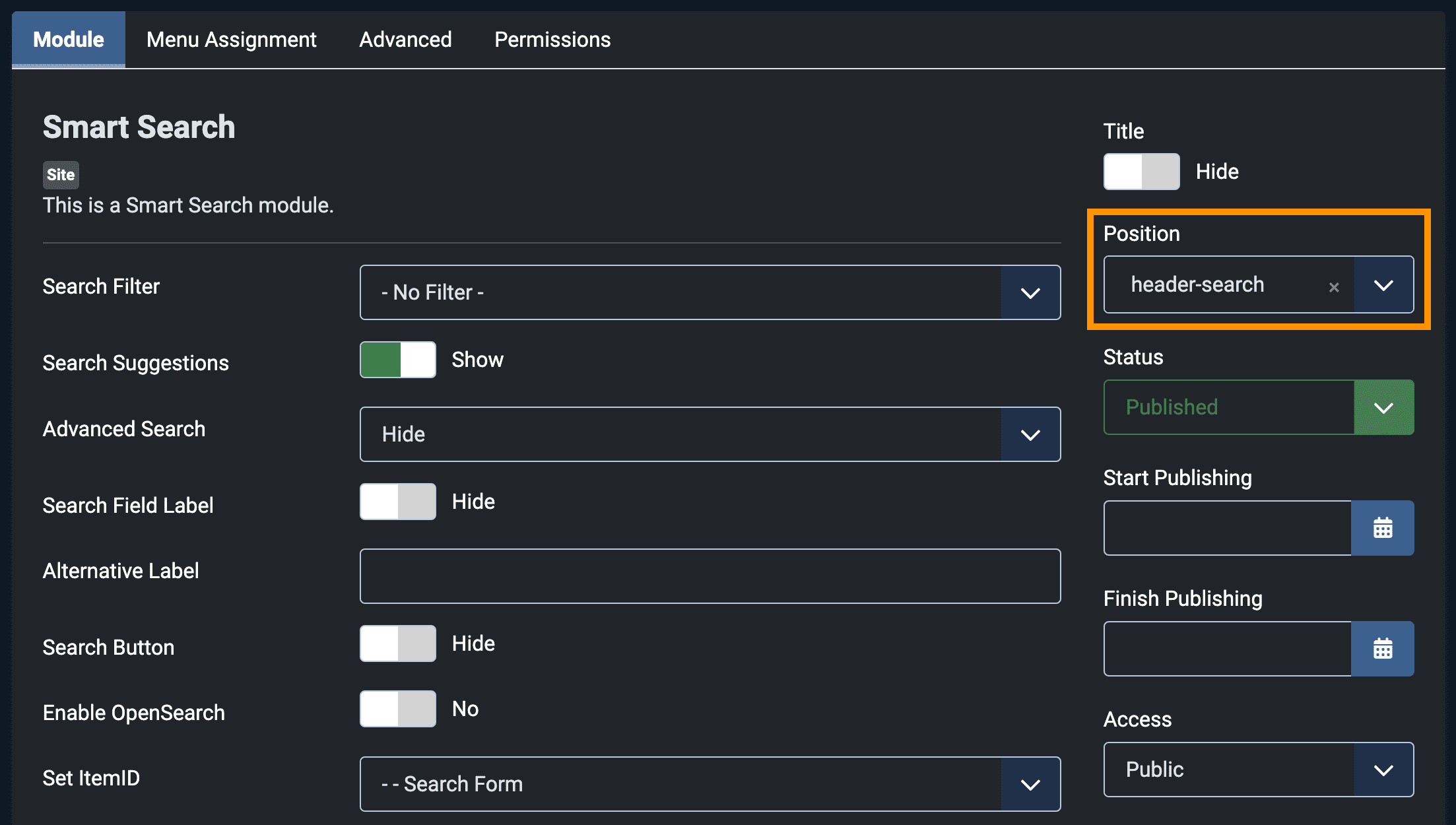Click the Alternative Label text

[x=120, y=571]
